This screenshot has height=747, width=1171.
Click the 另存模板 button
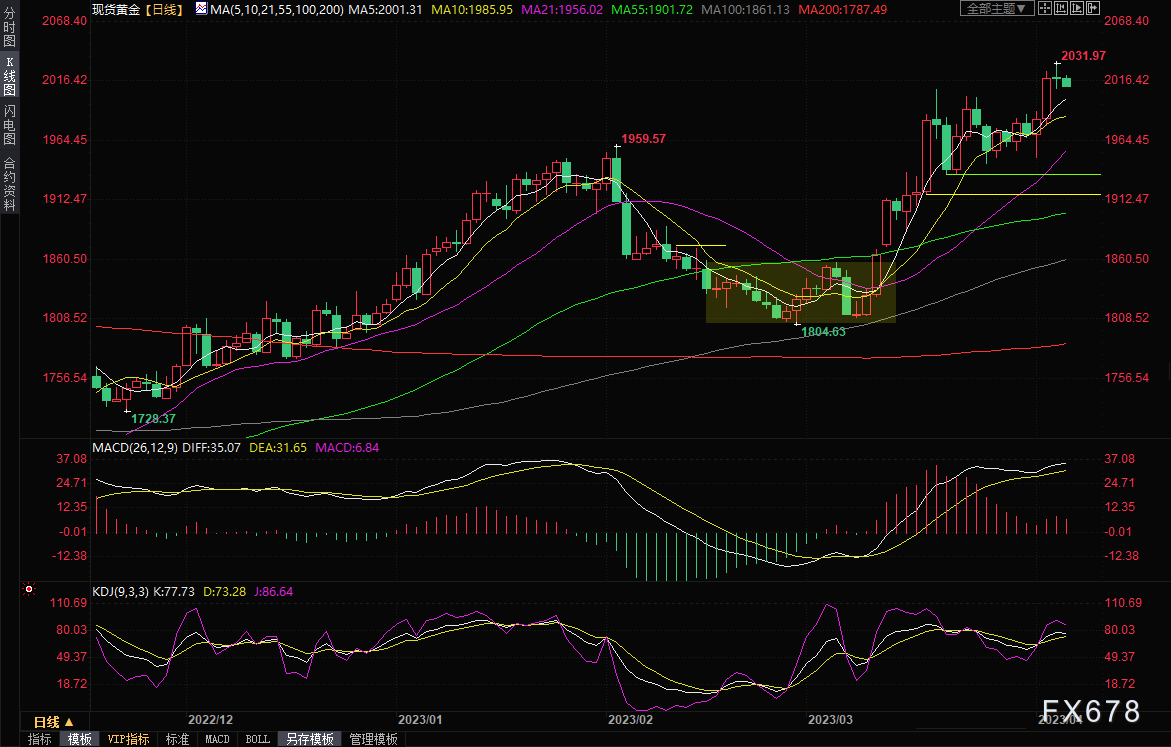(x=310, y=739)
